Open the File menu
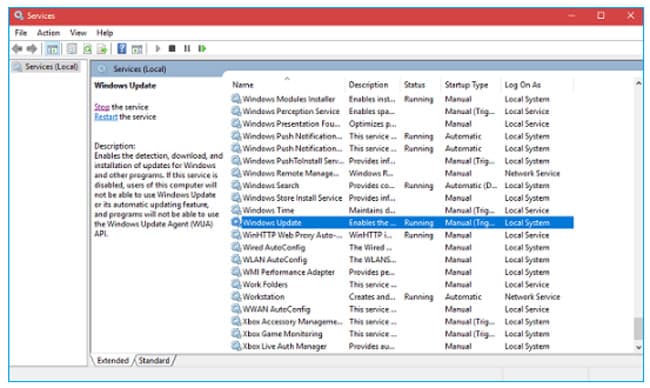 click(x=21, y=33)
